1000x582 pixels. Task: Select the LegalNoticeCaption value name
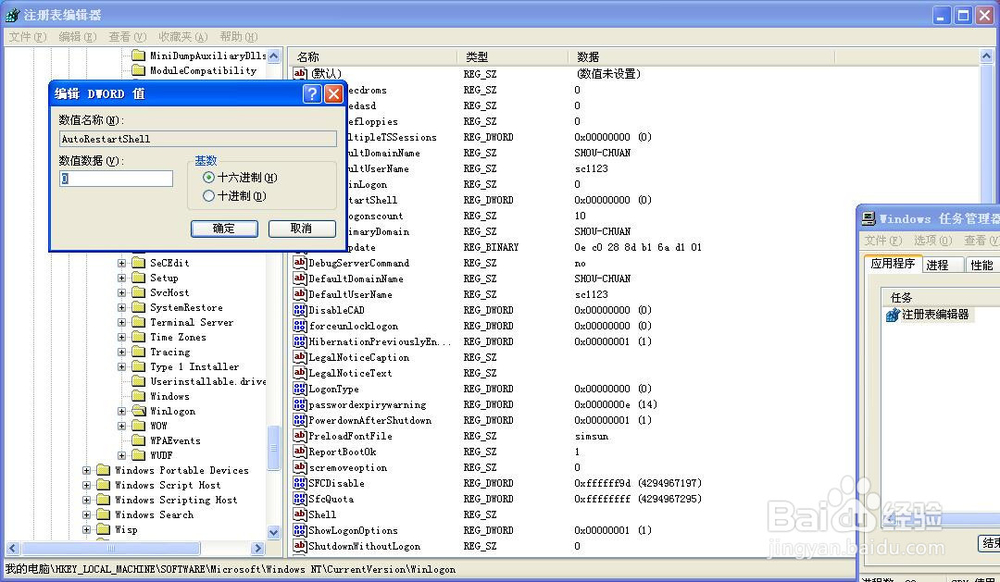pos(359,357)
